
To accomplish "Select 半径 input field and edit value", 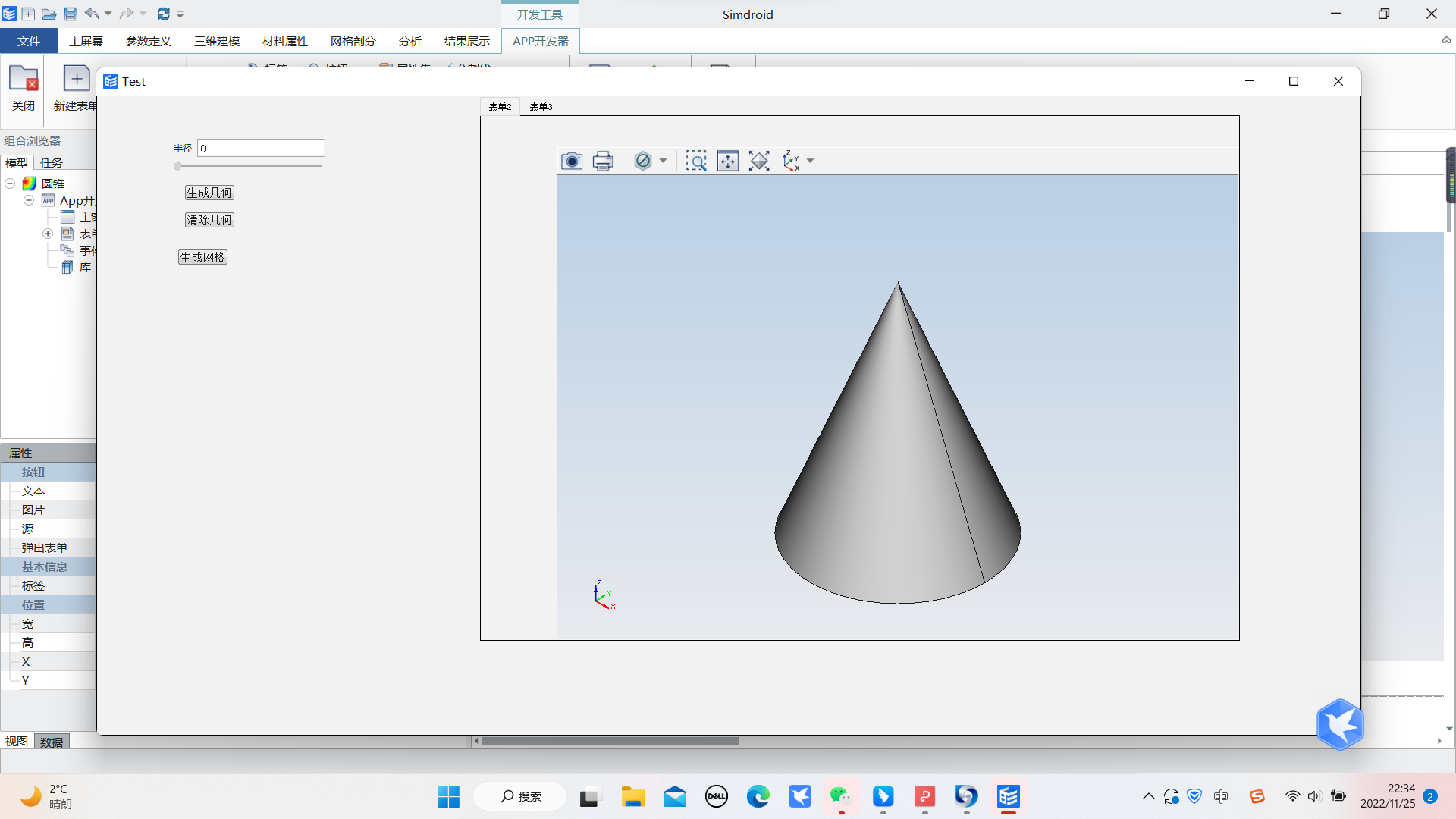I will tap(261, 148).
